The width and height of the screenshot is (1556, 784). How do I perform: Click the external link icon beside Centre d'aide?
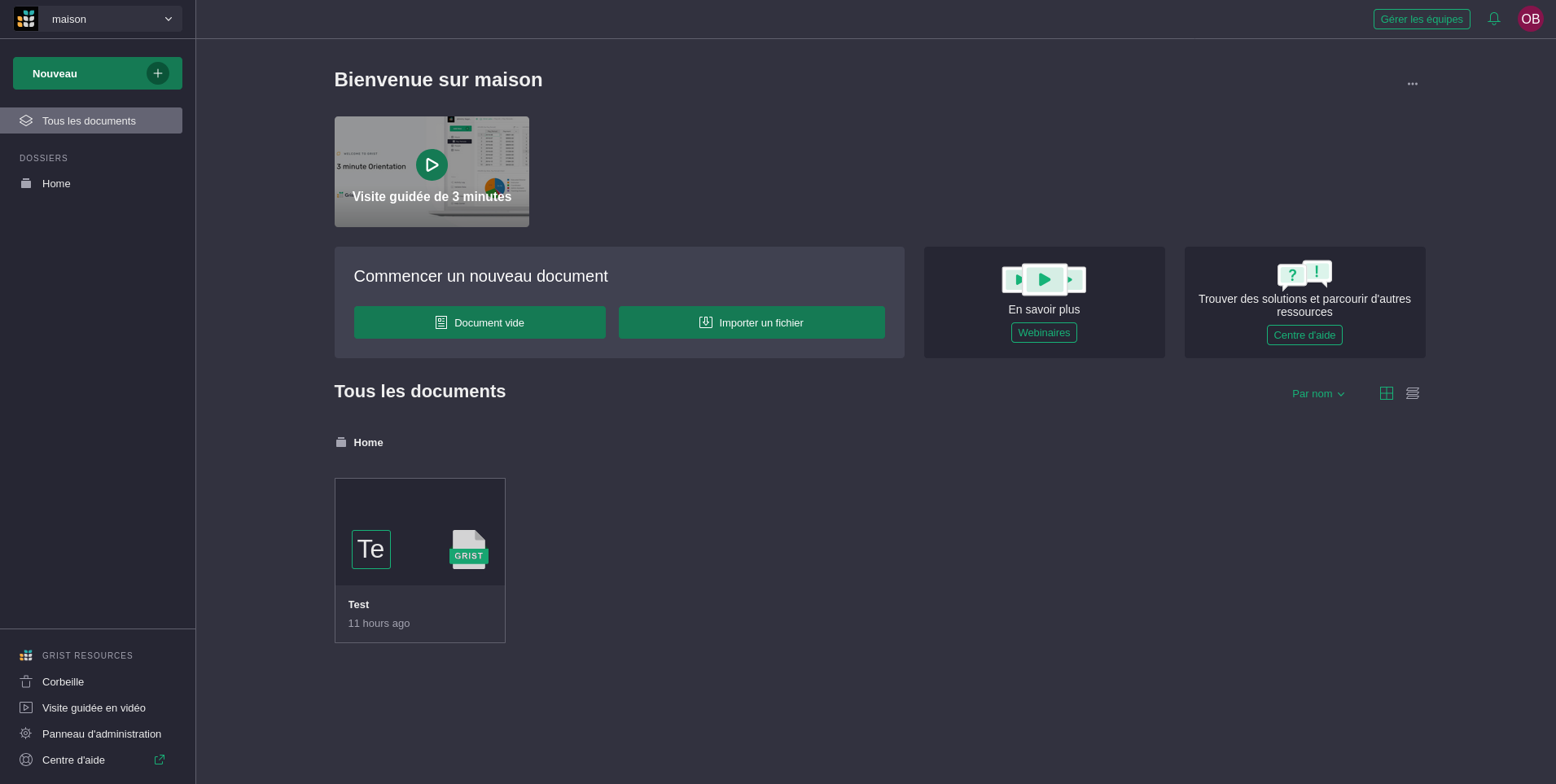pos(160,760)
